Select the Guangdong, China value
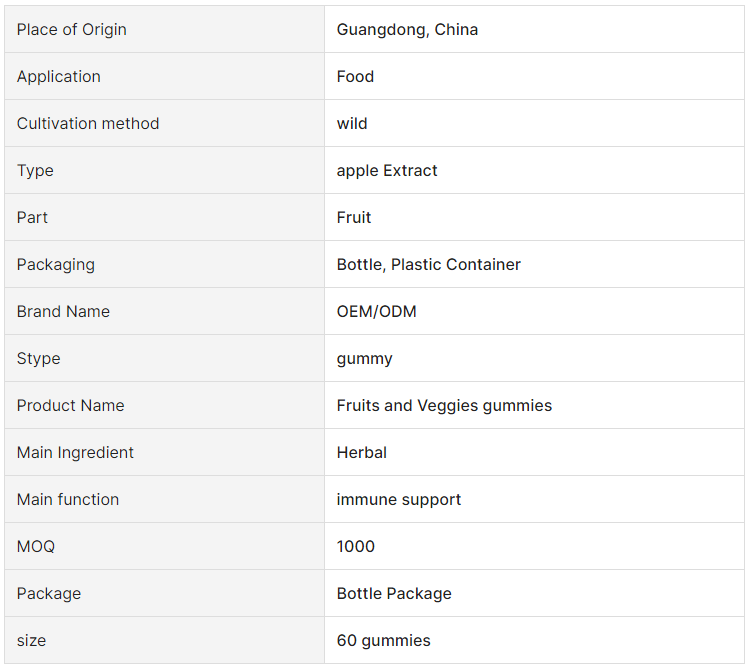 click(407, 30)
